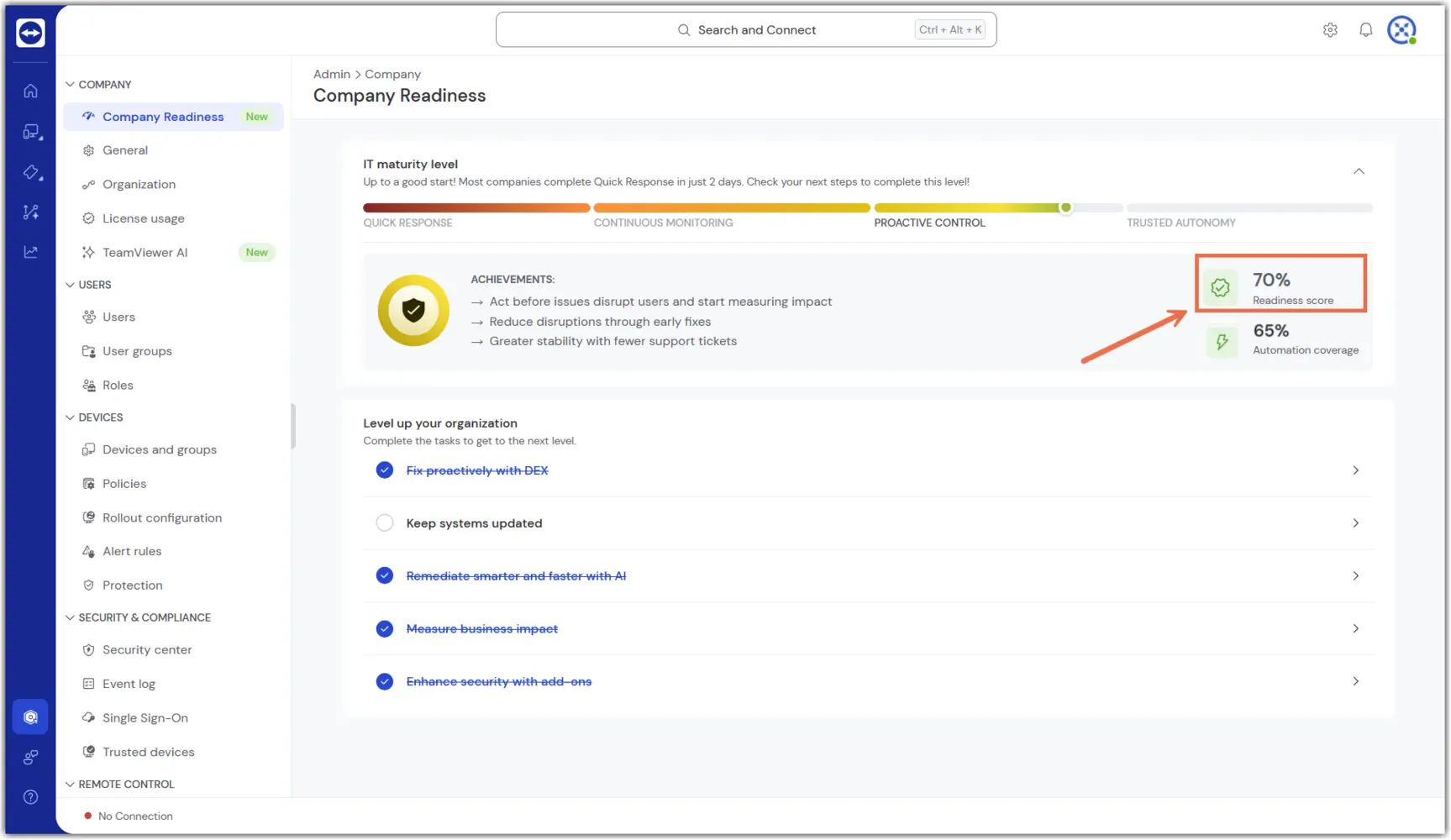This screenshot has height=840, width=1451.
Task: Toggle the Measure business impact checkmark
Action: [x=385, y=628]
